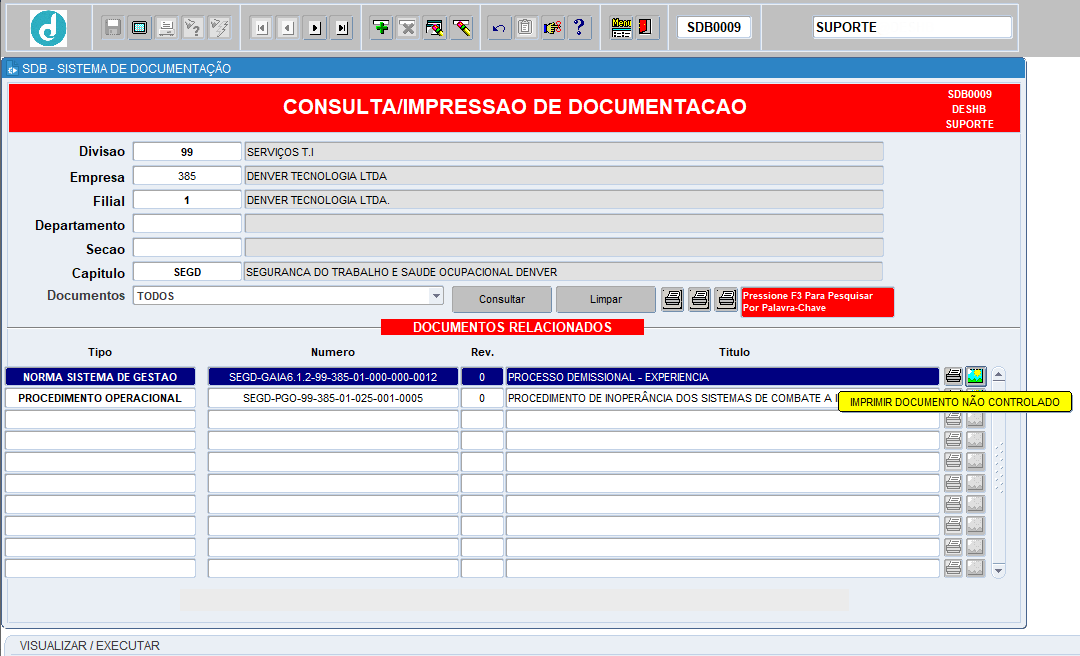Click the undo arrow toolbar icon

tap(499, 28)
